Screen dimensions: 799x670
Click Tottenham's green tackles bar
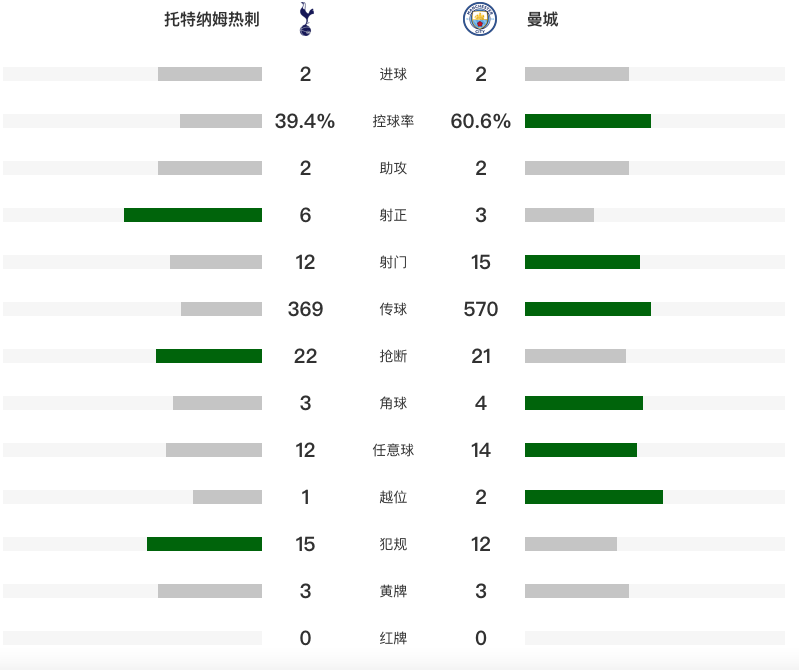pos(209,356)
